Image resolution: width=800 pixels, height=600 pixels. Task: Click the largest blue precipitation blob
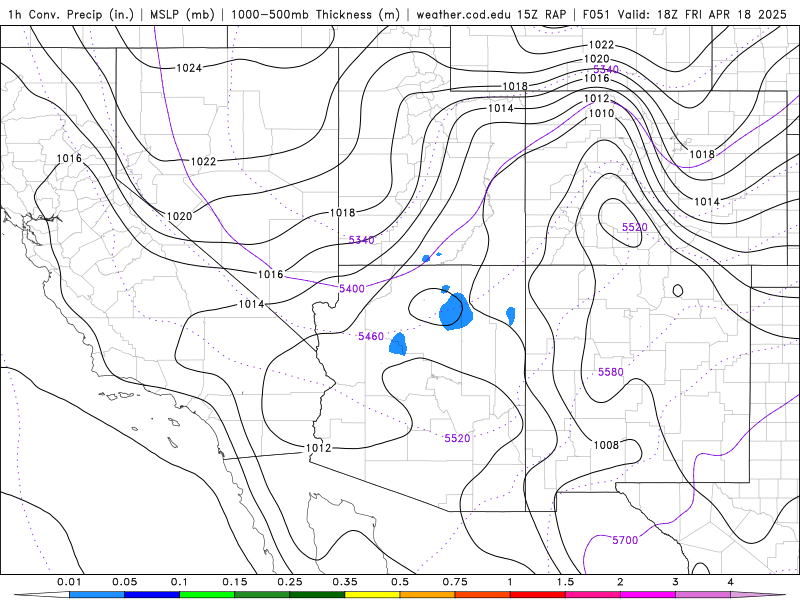pyautogui.click(x=456, y=311)
